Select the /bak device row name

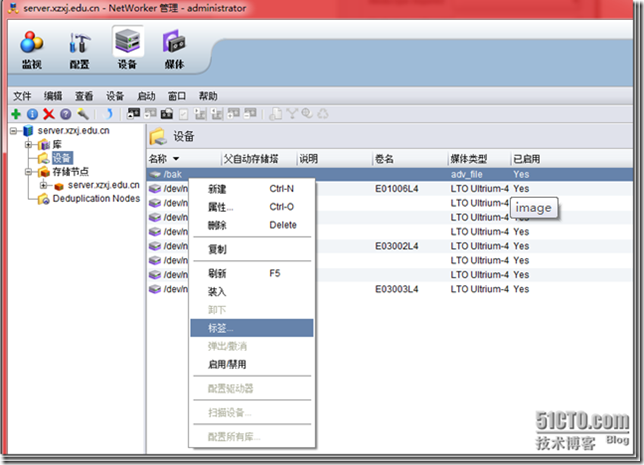[x=172, y=175]
